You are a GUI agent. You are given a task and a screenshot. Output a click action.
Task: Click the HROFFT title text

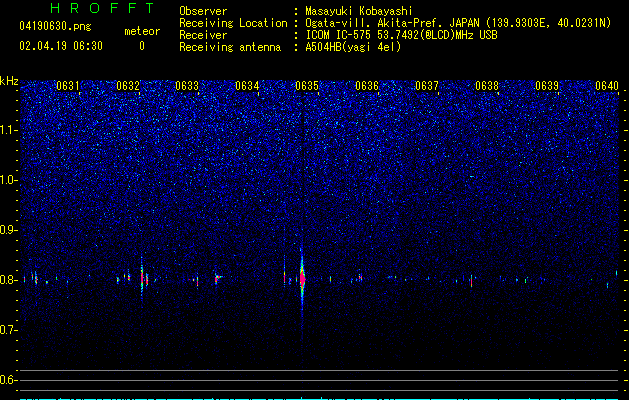(102, 8)
